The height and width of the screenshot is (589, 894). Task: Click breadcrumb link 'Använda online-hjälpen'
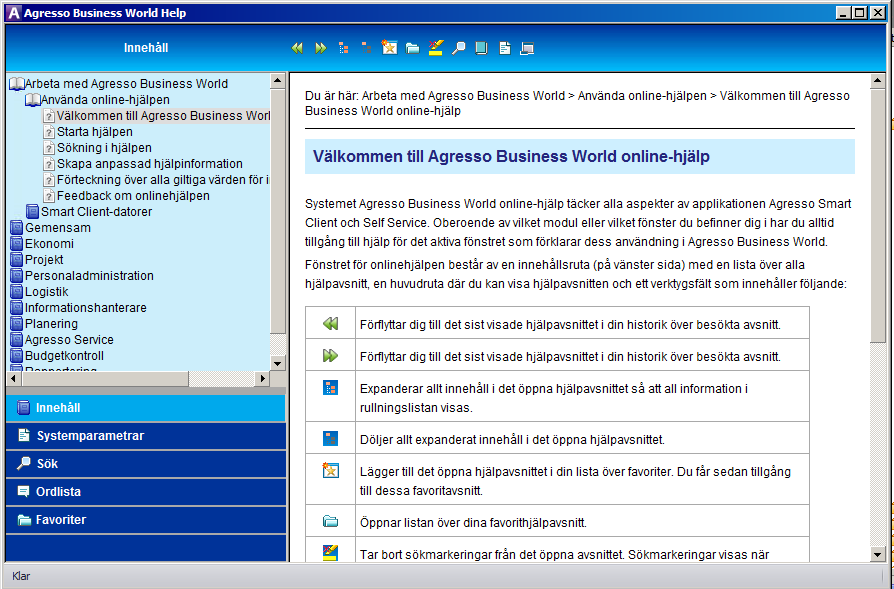(x=642, y=96)
